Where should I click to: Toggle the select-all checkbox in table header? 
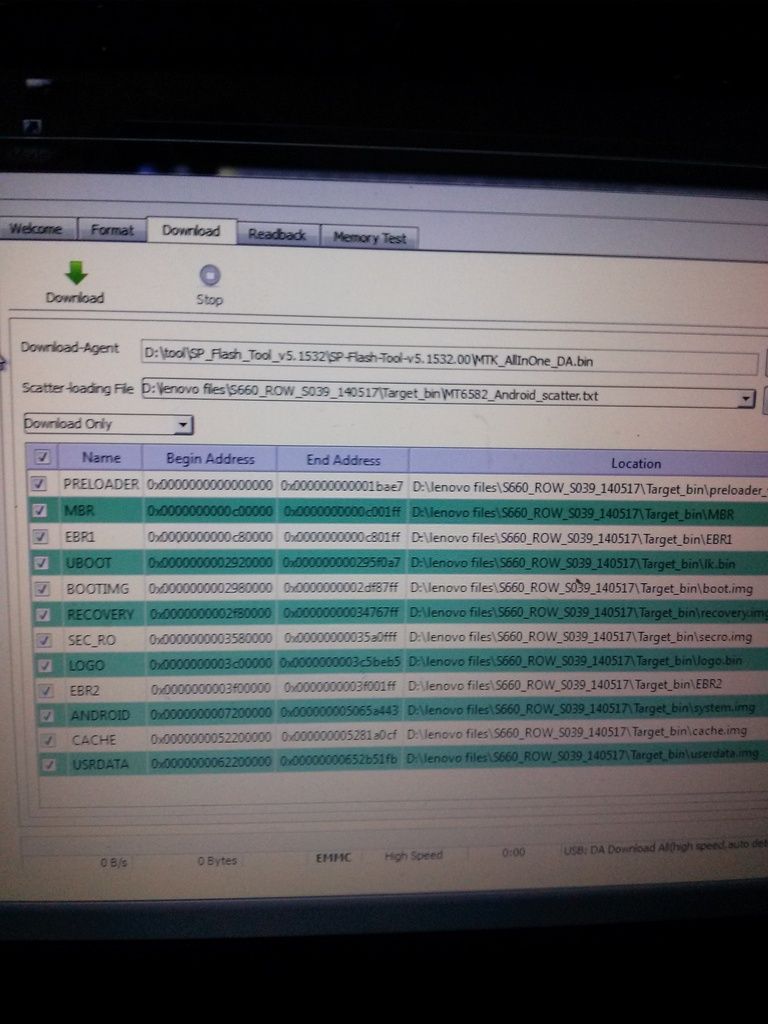(42, 457)
